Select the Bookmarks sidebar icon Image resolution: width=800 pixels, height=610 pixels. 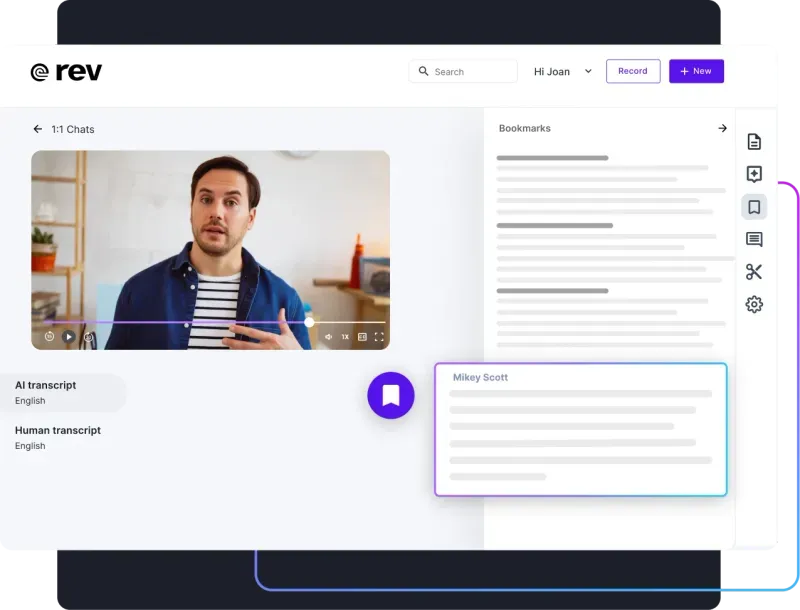754,207
